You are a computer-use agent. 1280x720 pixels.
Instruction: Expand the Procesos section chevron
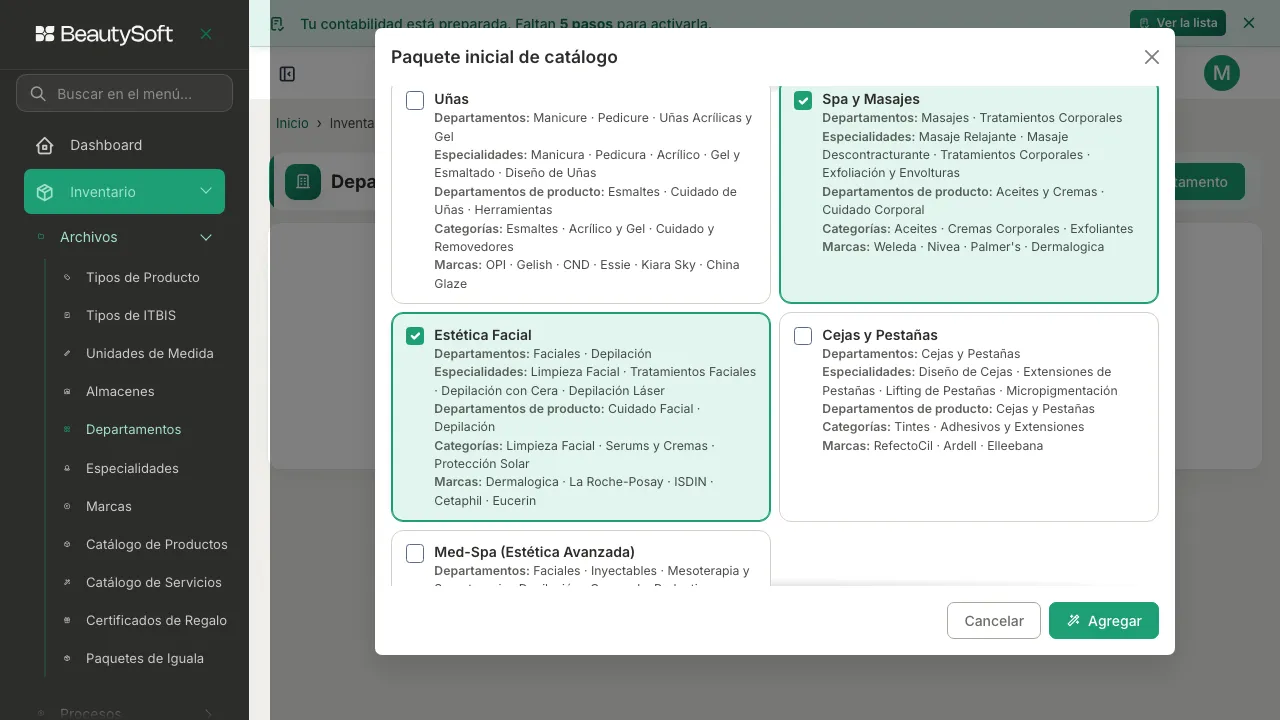point(206,713)
